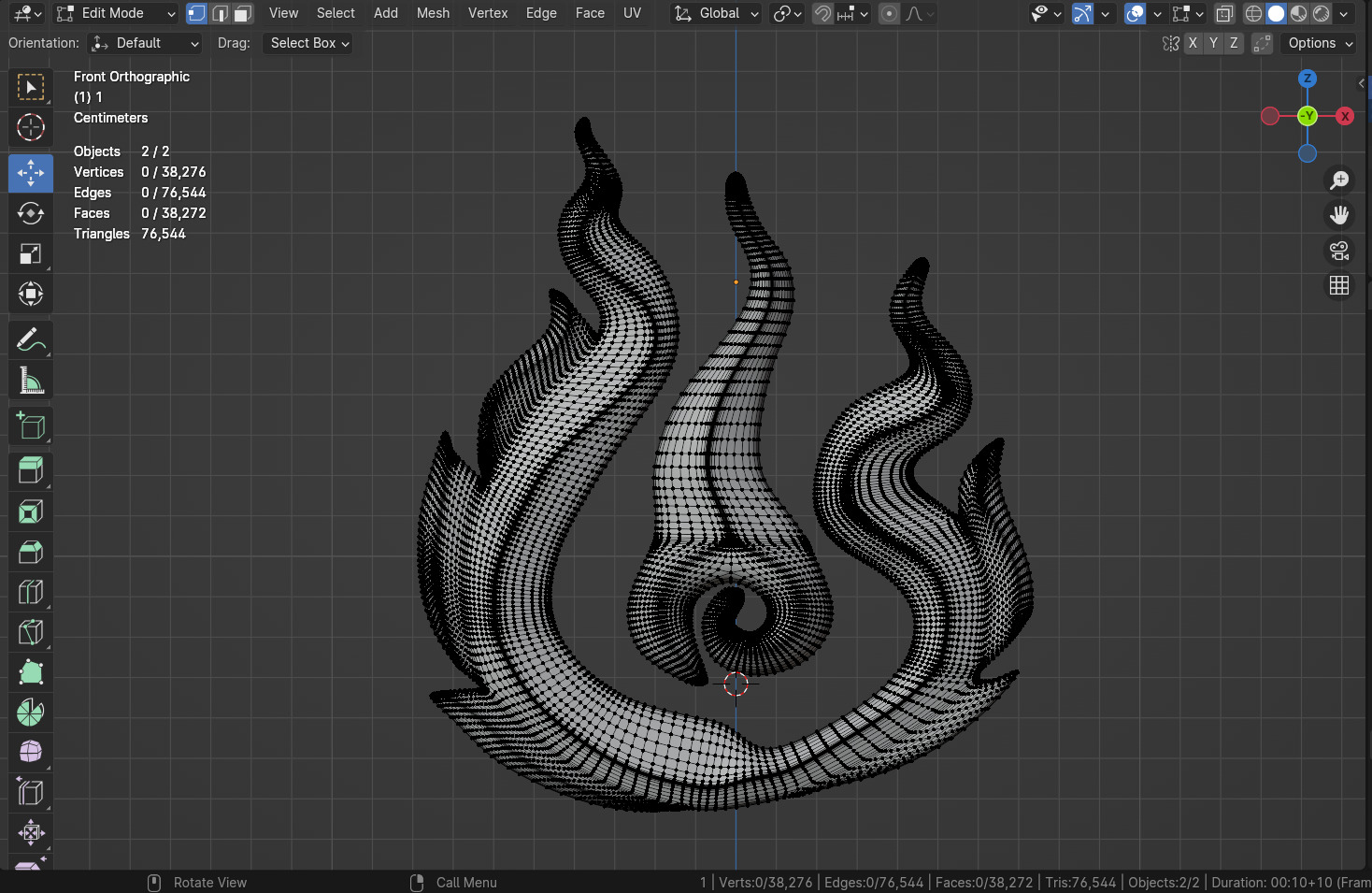
Task: Toggle show gizmo button
Action: (1082, 13)
